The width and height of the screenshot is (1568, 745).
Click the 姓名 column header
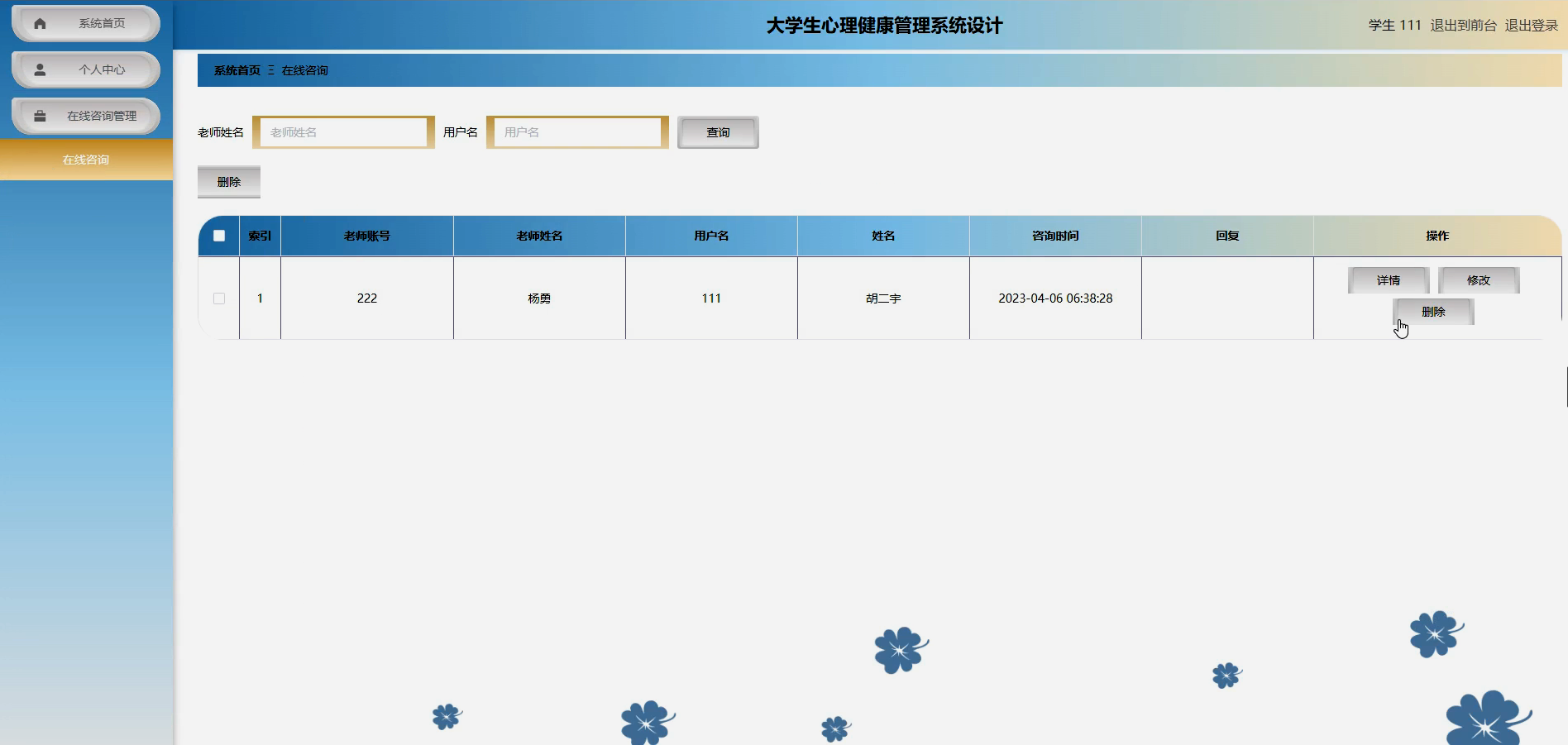tap(883, 236)
